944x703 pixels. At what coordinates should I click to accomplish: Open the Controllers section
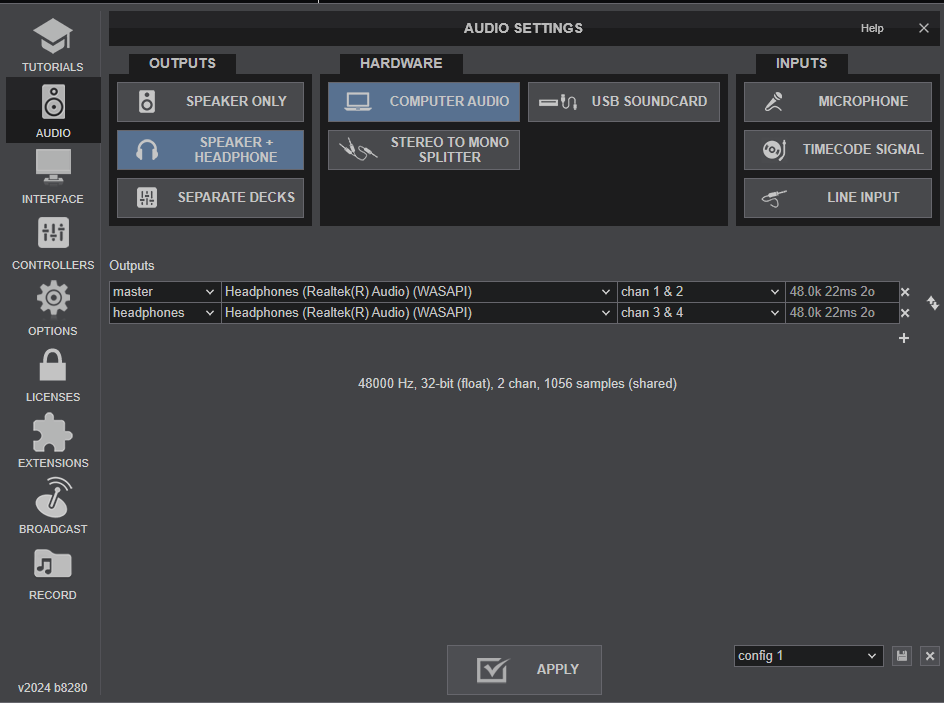(53, 243)
